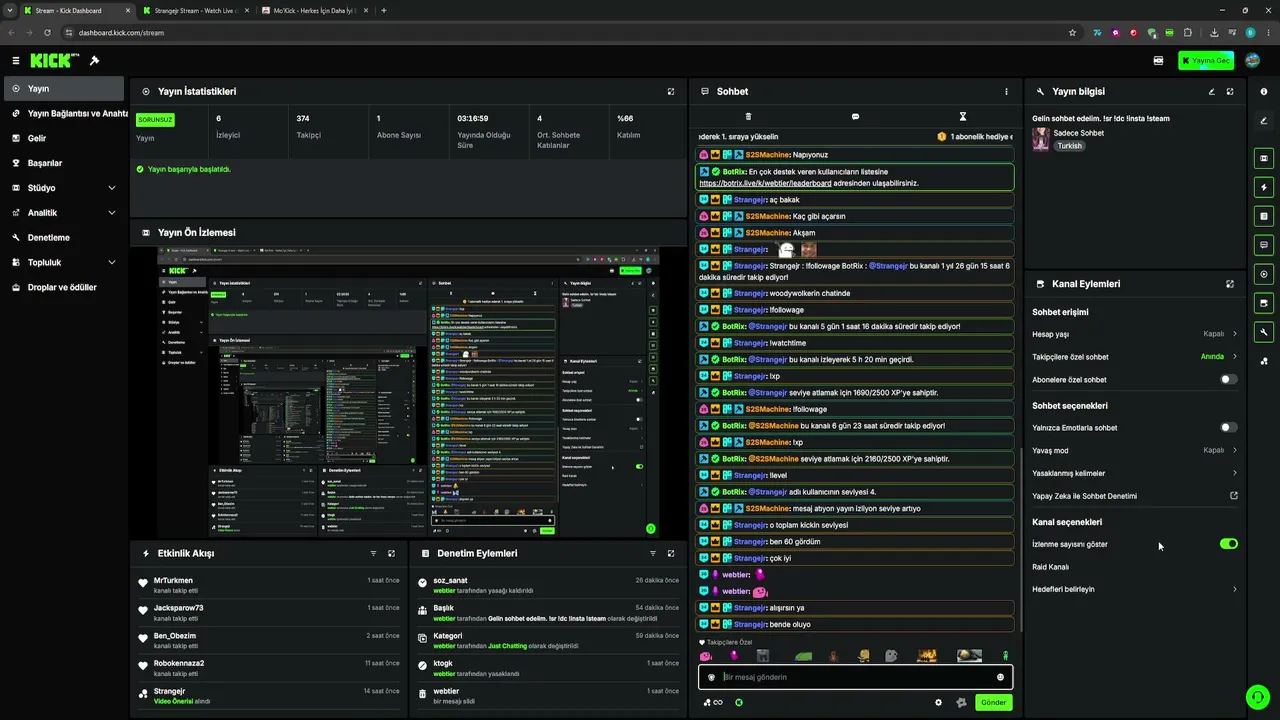
Task: Open the browser tab list dropdown
Action: [x=10, y=10]
